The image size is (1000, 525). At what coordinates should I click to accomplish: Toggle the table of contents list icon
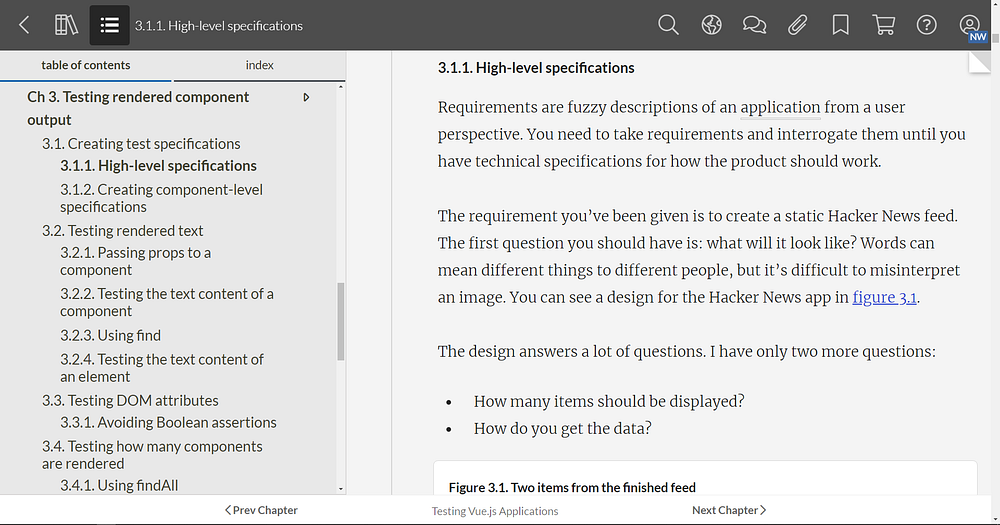[x=110, y=25]
